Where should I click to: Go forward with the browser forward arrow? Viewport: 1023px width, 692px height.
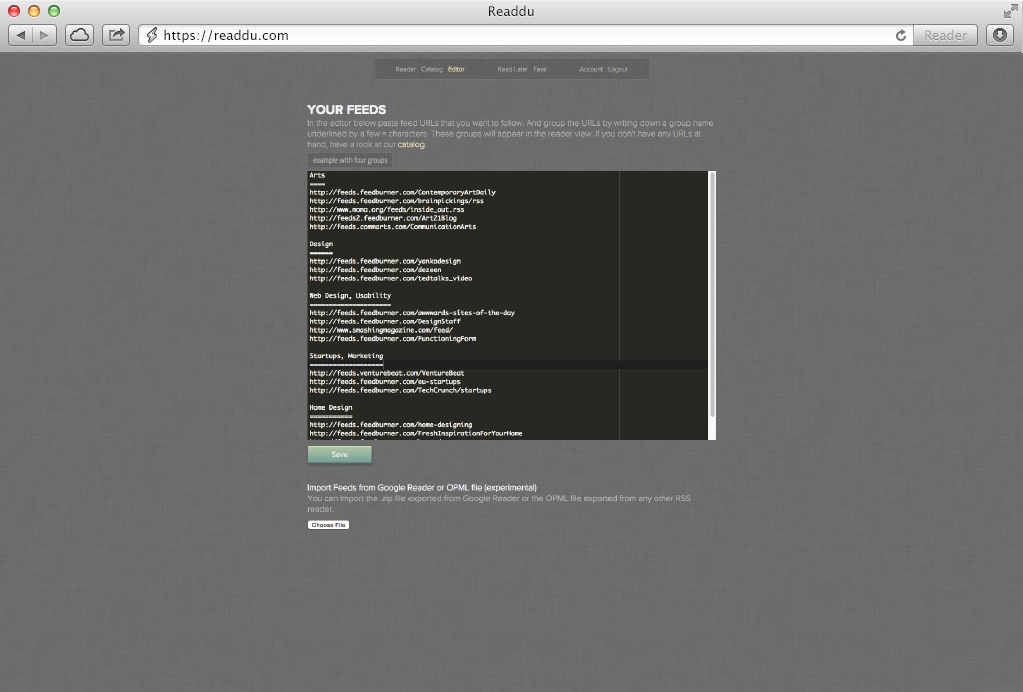(44, 35)
